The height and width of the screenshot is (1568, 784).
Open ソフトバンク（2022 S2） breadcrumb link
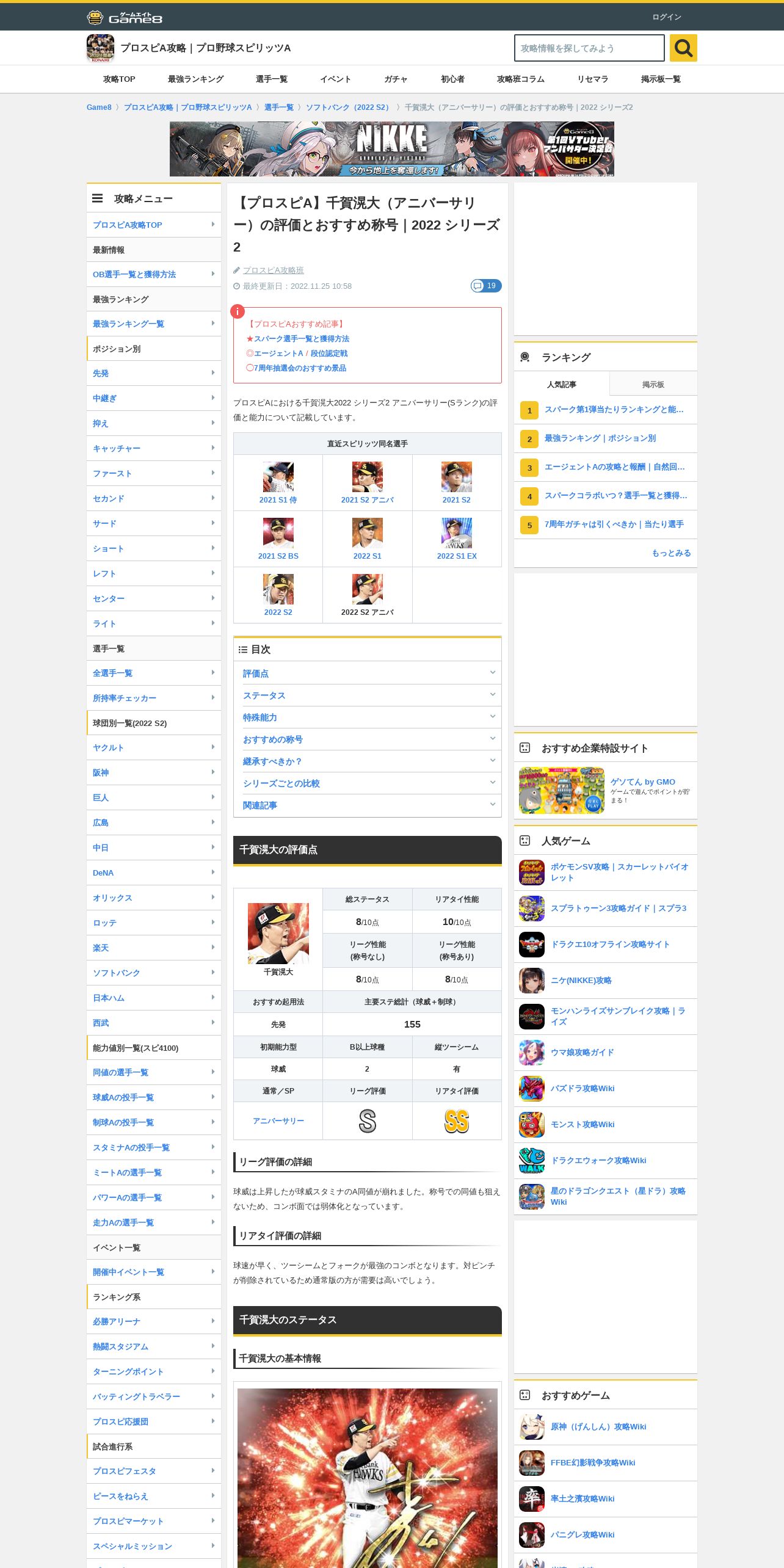pos(349,107)
